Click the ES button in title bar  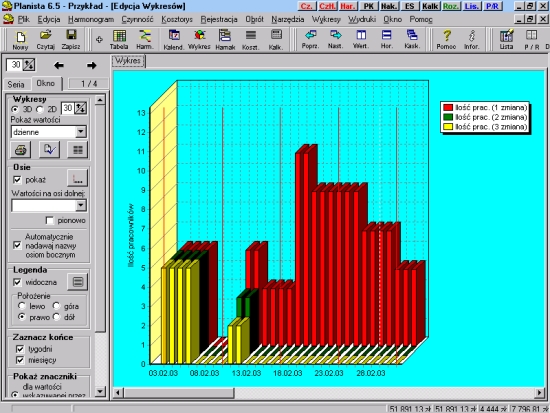(x=409, y=6)
